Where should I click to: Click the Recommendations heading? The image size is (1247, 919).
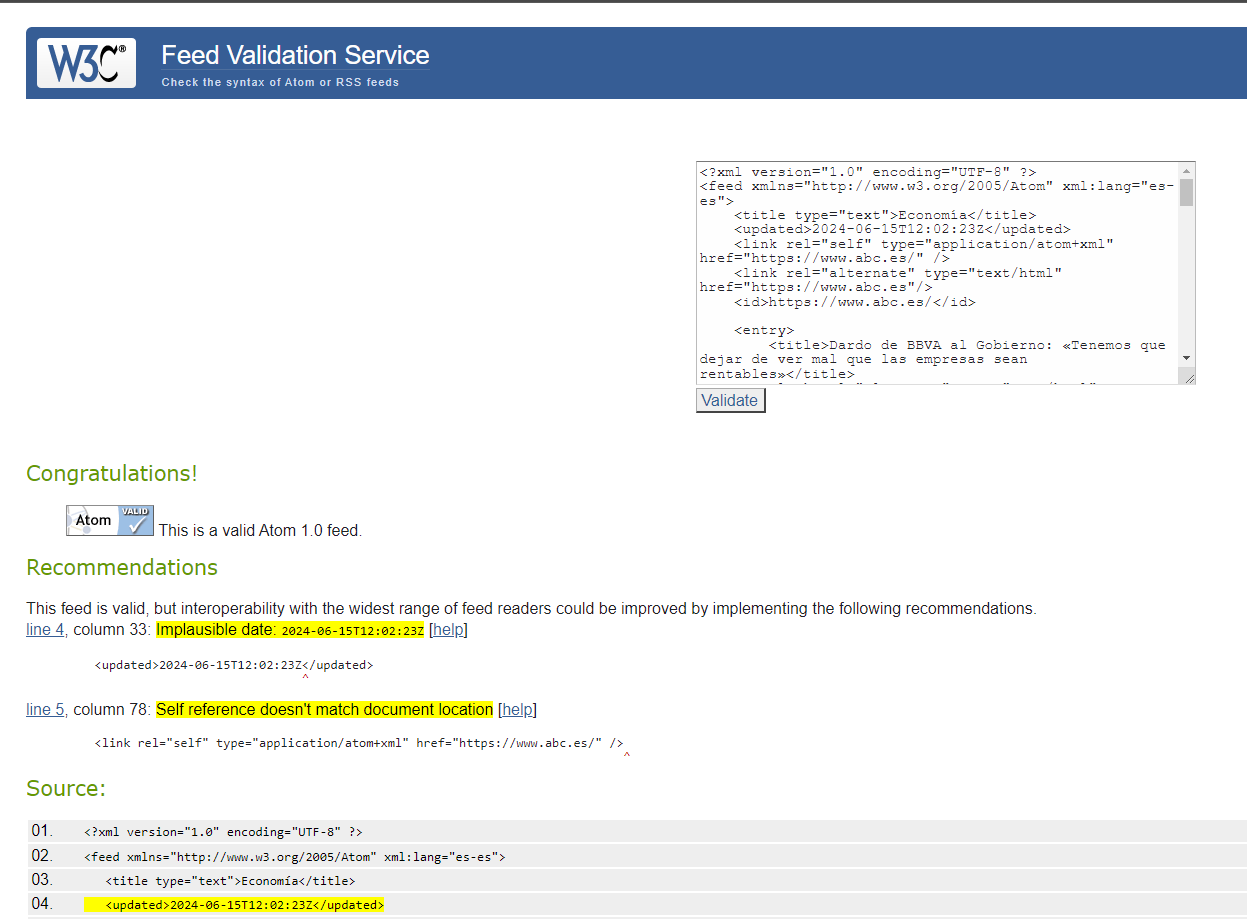(122, 568)
